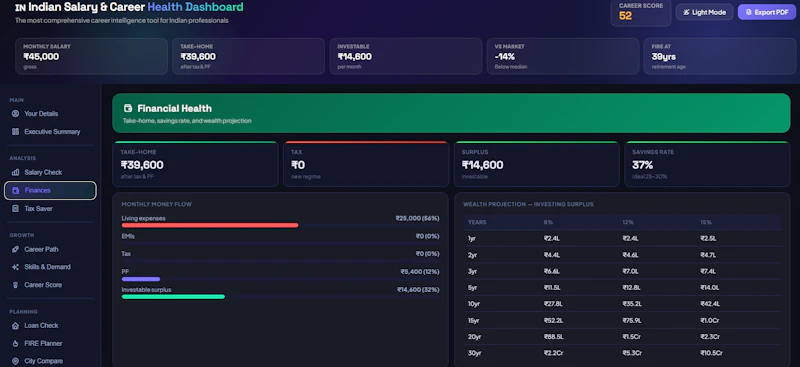Click the 12% column header
The height and width of the screenshot is (367, 800).
[628, 223]
